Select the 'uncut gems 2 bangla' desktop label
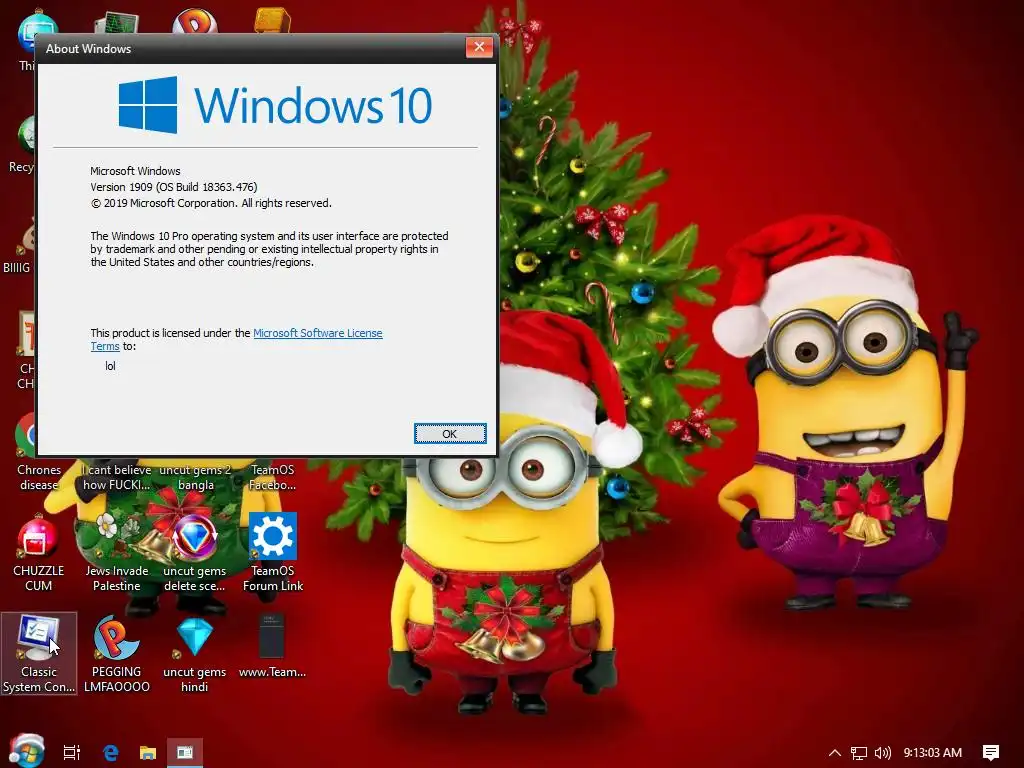 (x=195, y=477)
